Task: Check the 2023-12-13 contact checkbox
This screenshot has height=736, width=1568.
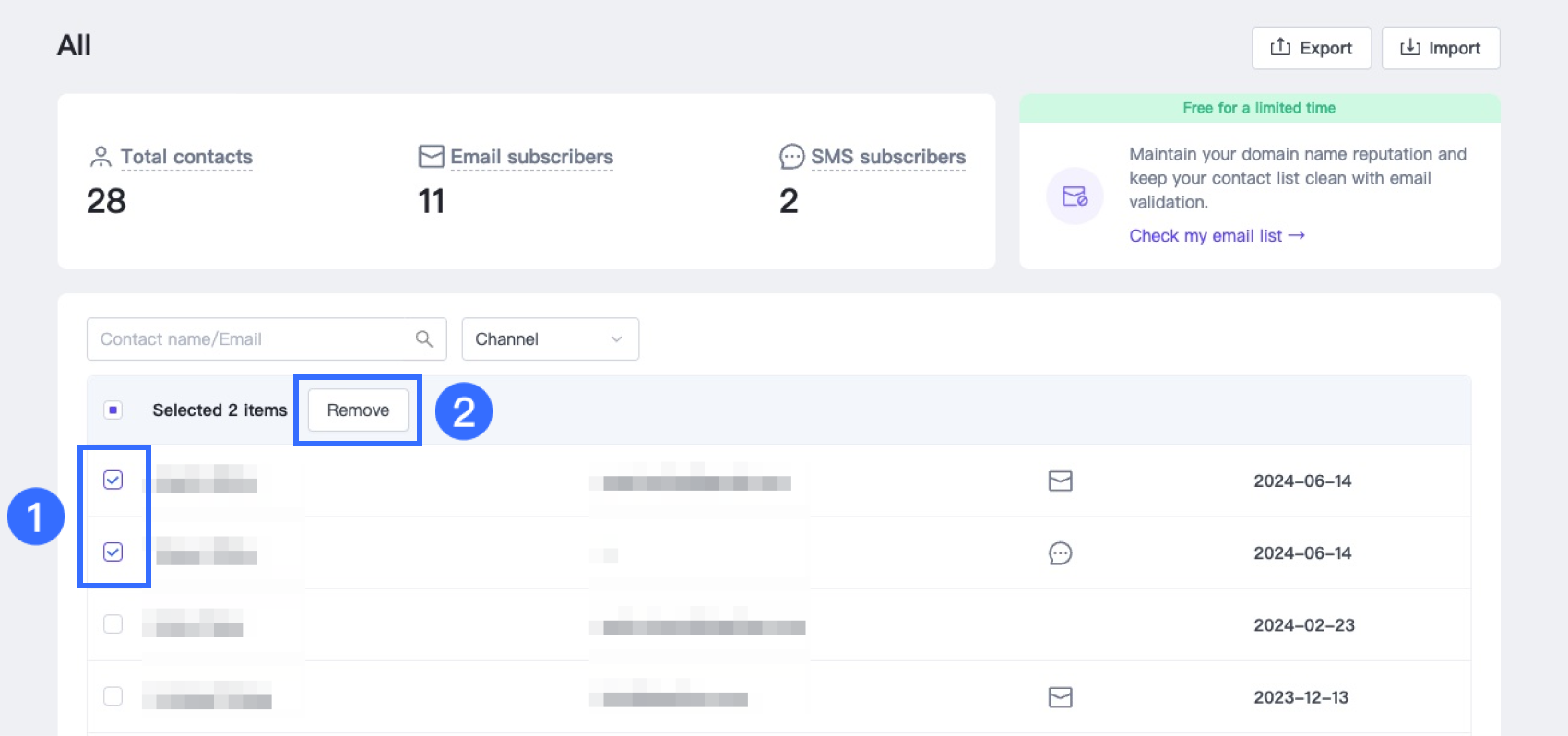Action: [113, 696]
